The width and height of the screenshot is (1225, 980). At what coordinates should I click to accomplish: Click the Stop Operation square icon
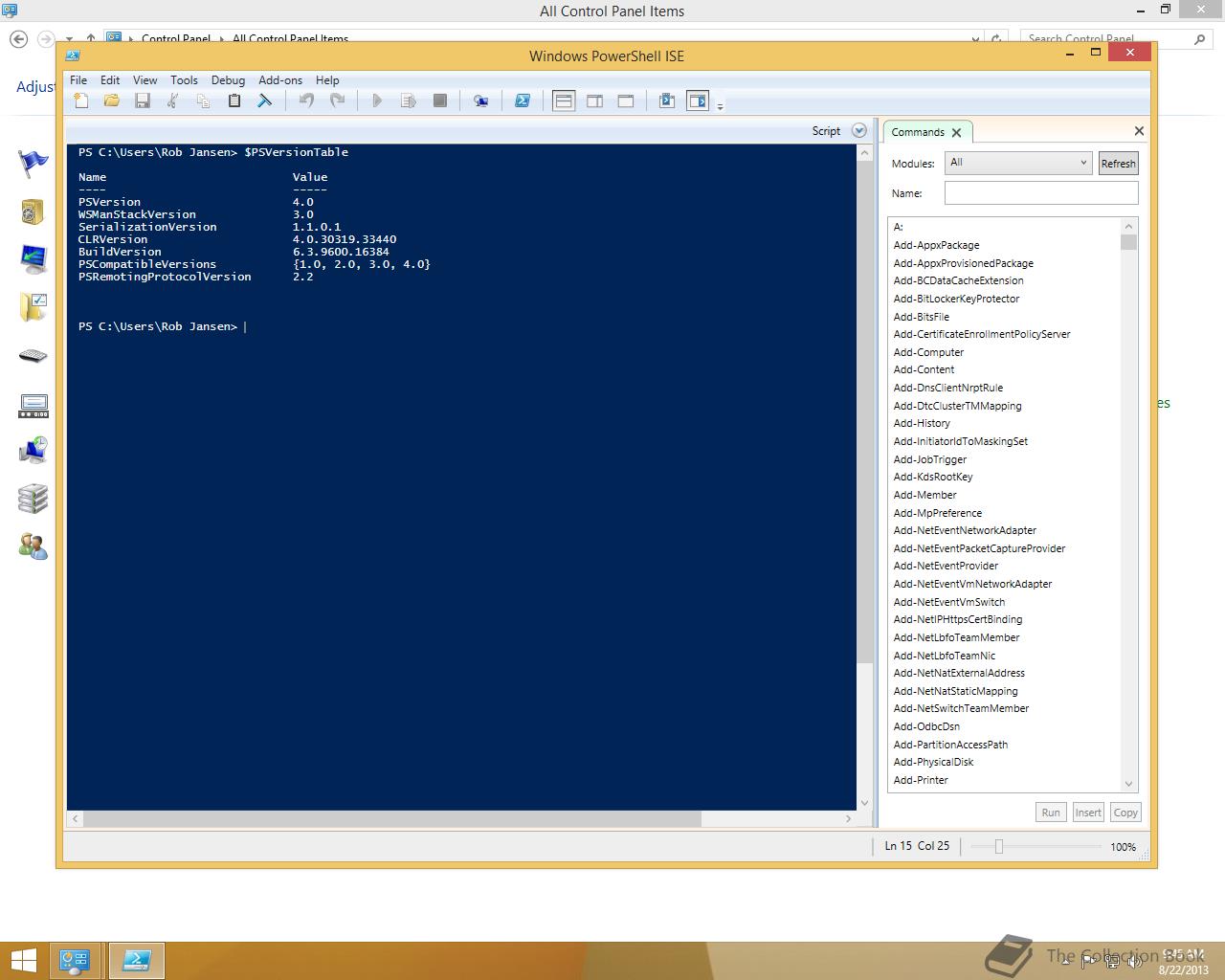tap(440, 100)
